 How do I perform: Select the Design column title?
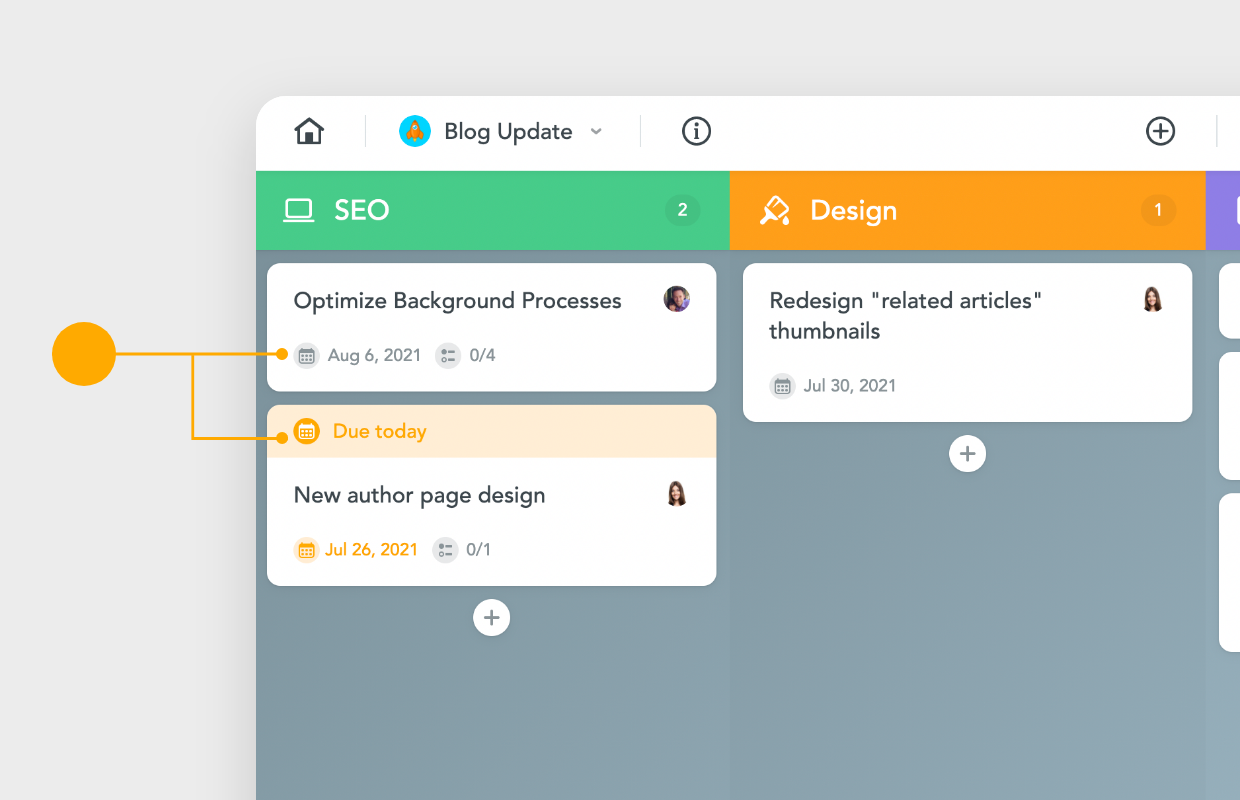853,211
